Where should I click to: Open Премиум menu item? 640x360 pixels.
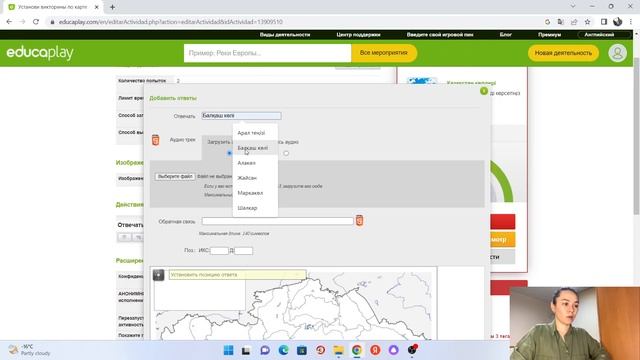pos(549,35)
